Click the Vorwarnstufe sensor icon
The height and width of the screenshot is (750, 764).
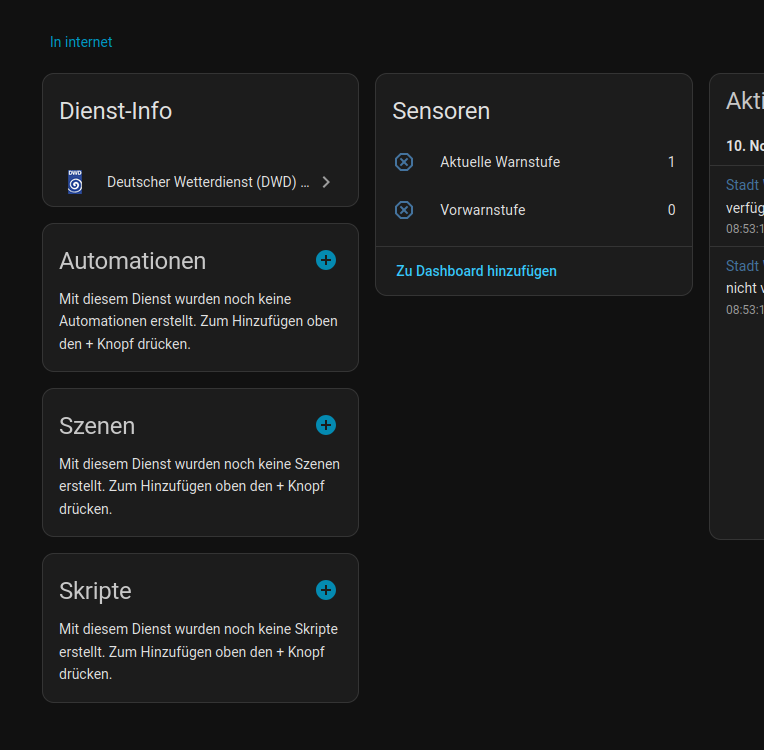tap(404, 210)
